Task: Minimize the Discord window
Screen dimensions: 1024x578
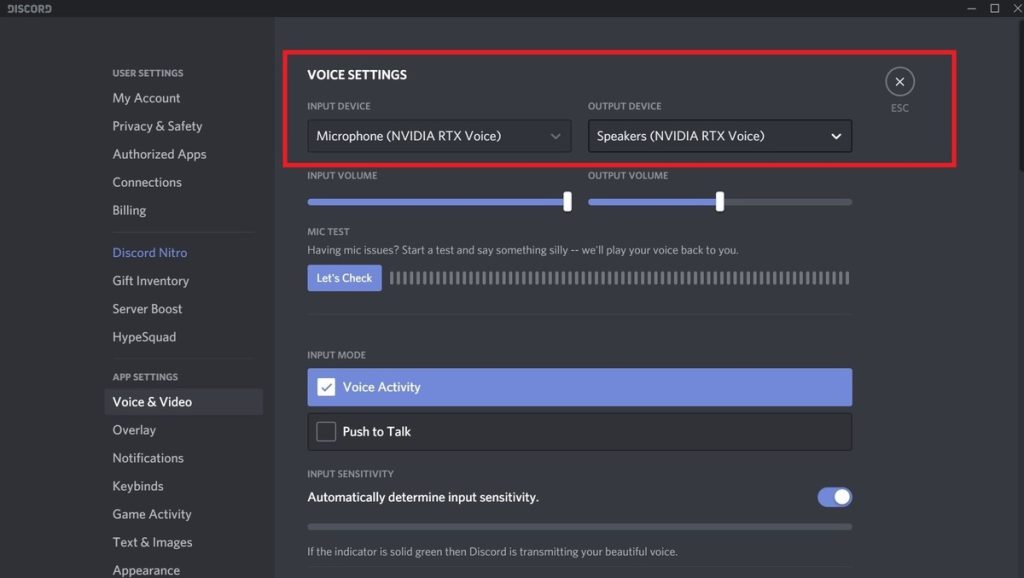Action: 972,8
